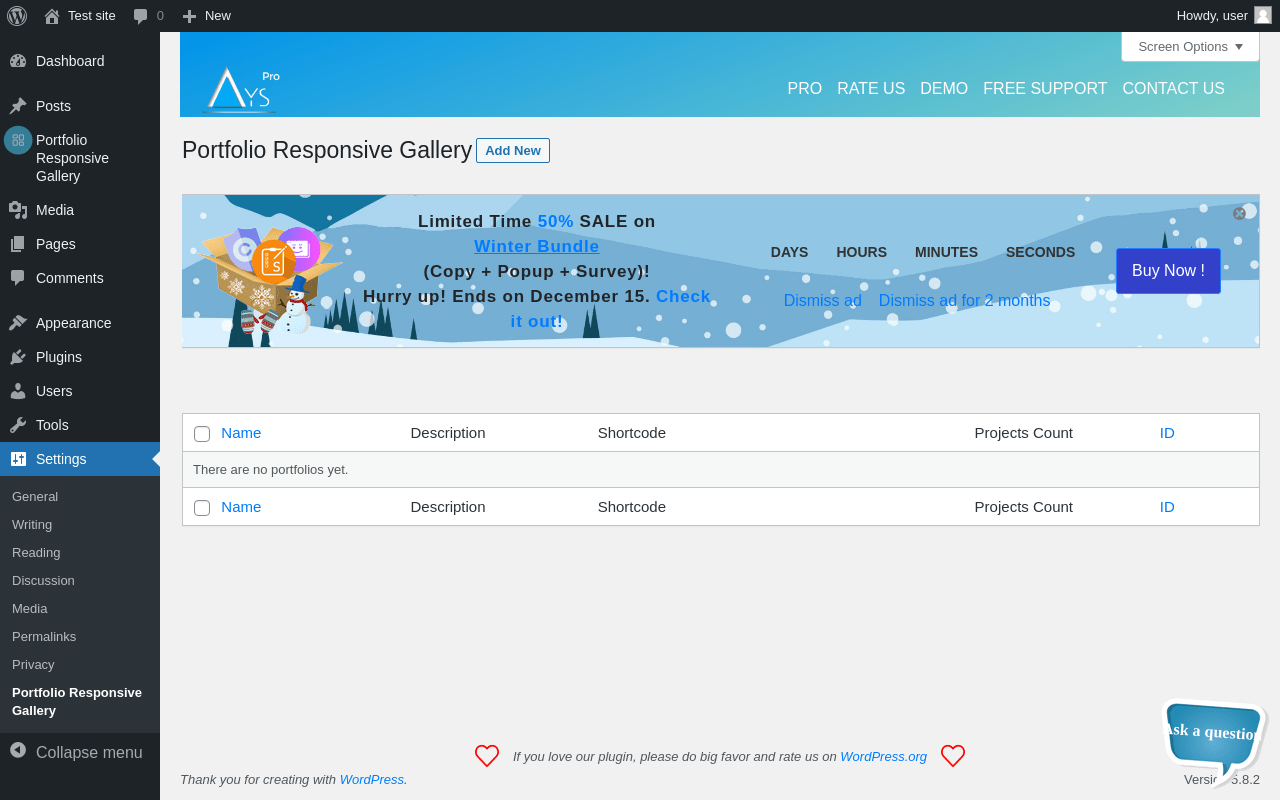The width and height of the screenshot is (1280, 800).
Task: Open Portfolio Responsive Gallery settings submenu item
Action: [x=77, y=701]
